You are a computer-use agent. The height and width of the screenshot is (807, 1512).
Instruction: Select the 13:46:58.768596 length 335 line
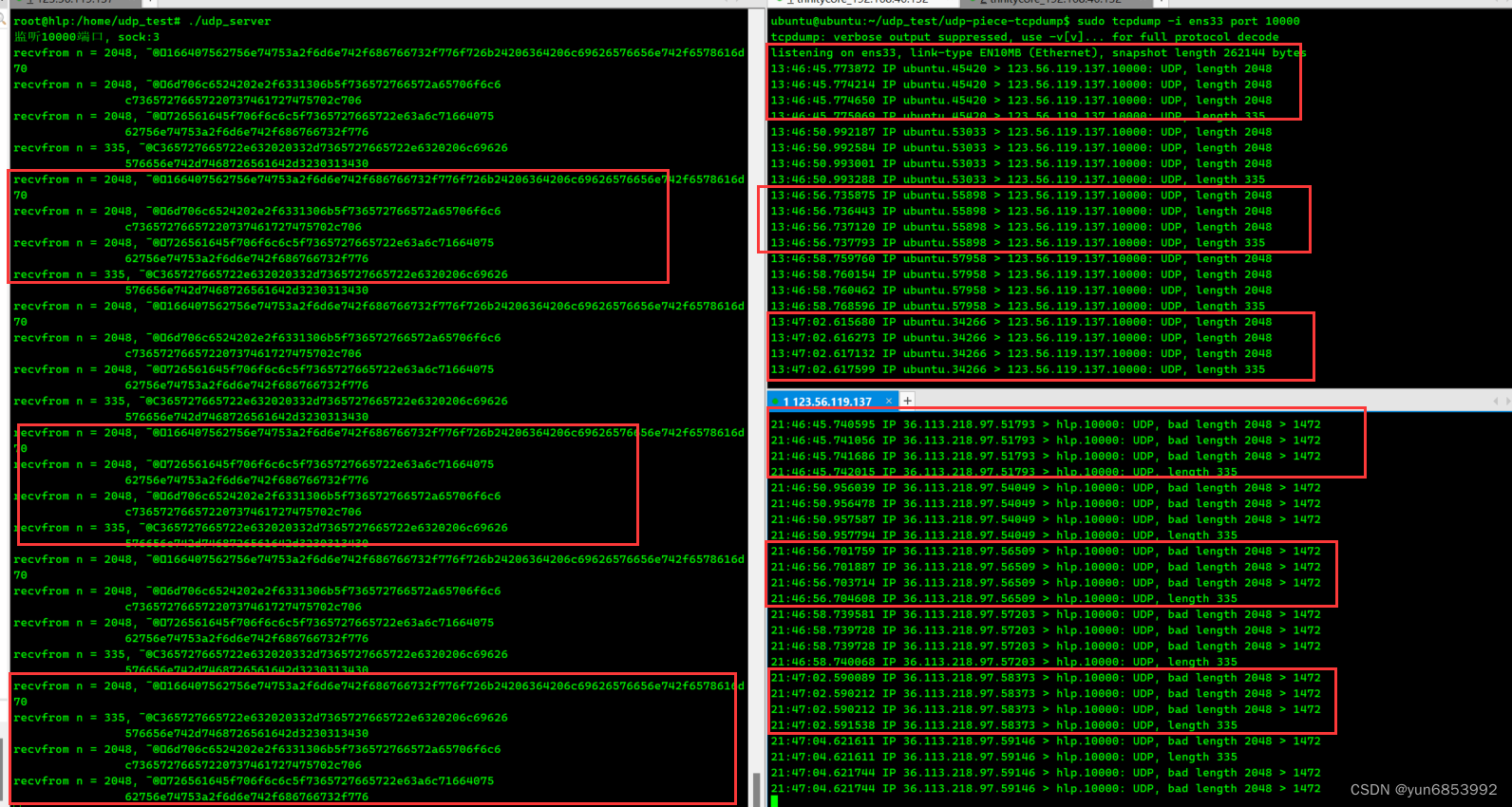(1017, 306)
